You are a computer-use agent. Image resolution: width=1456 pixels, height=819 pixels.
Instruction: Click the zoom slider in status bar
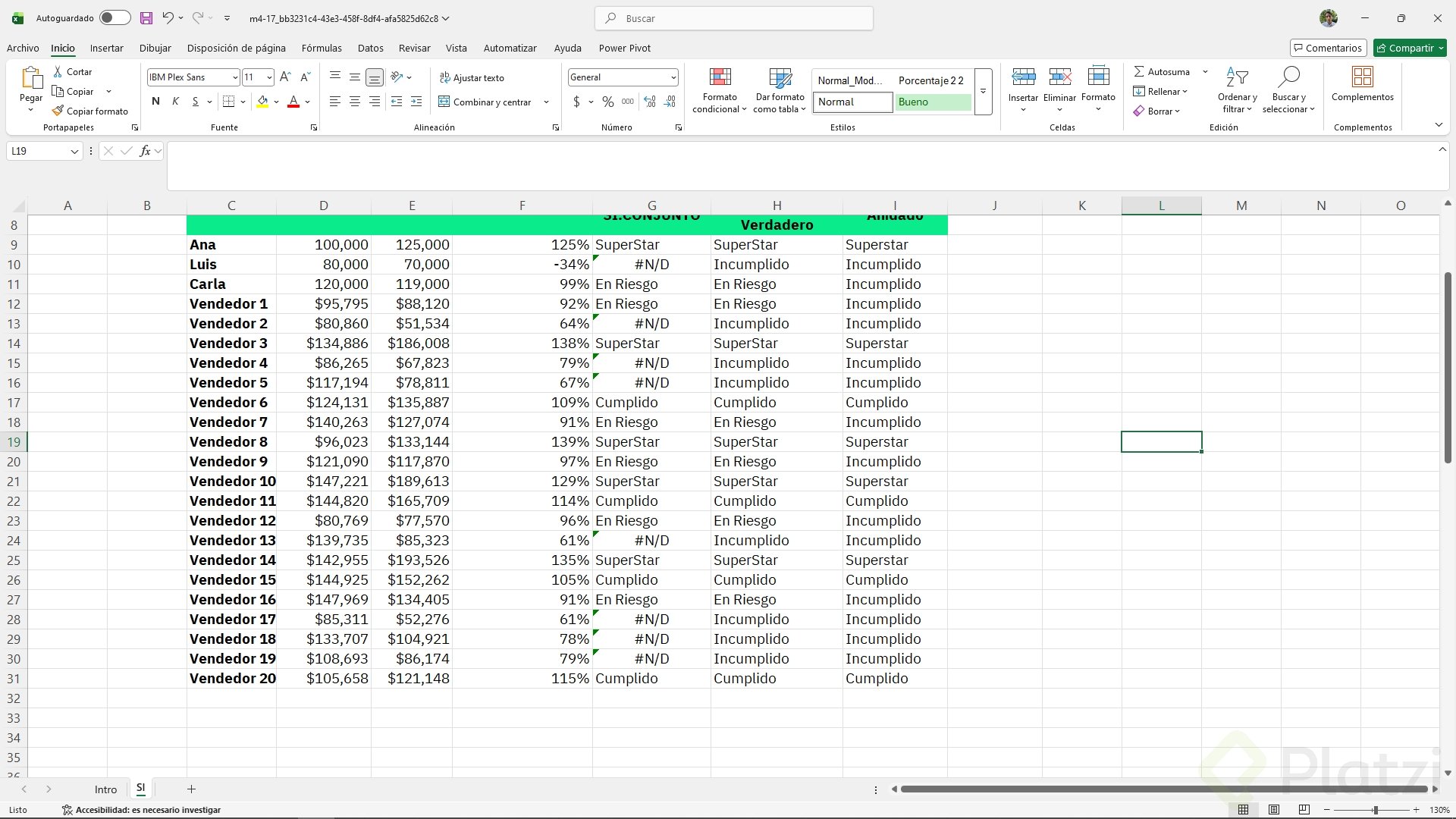click(x=1374, y=810)
